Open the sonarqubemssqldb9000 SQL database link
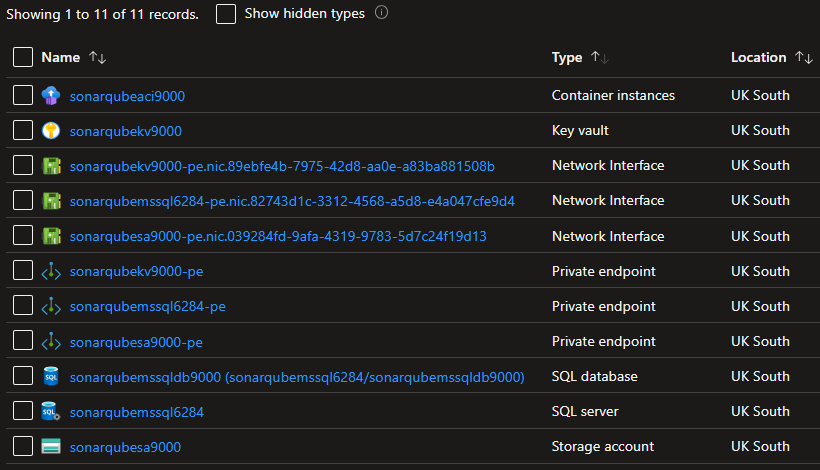Viewport: 820px width, 470px height. click(x=297, y=377)
